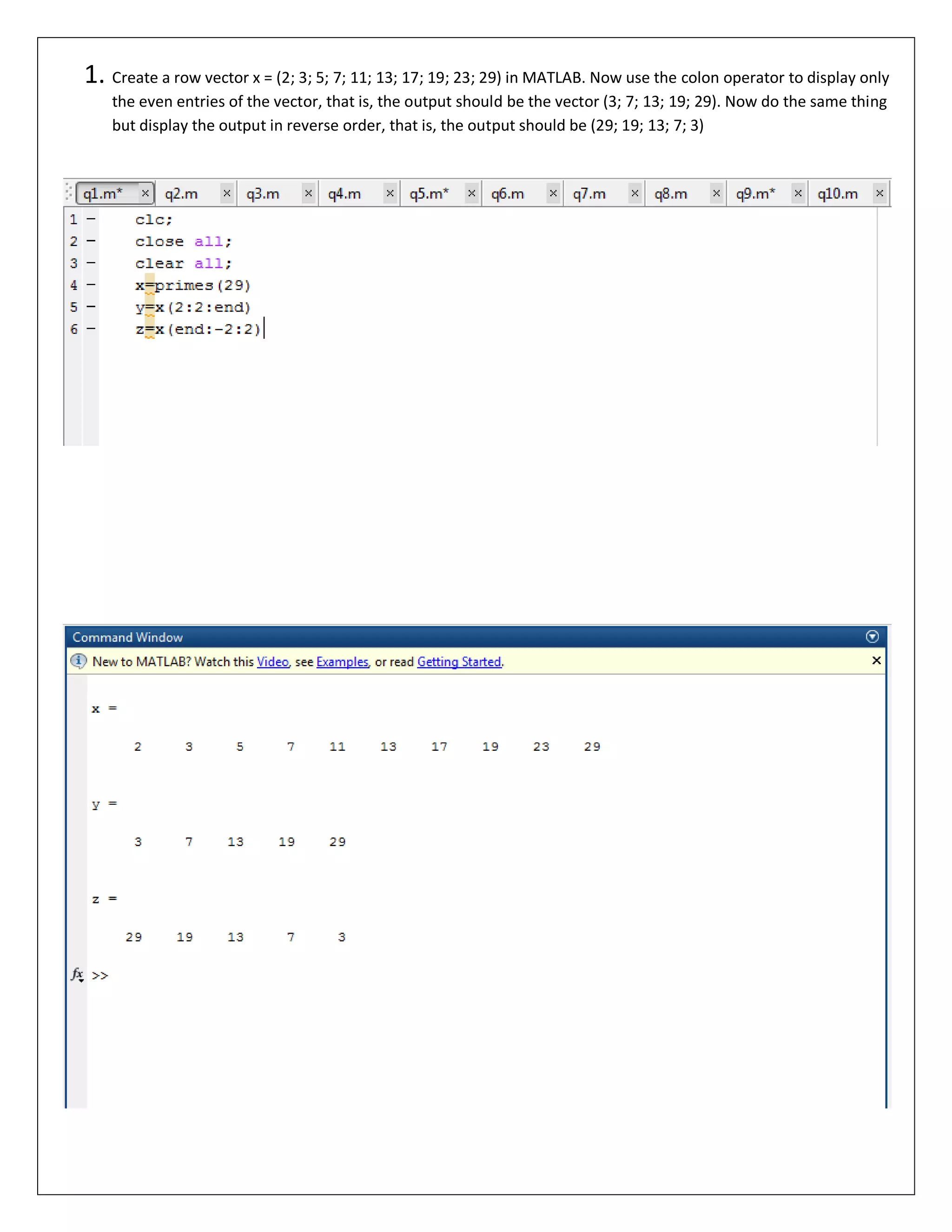Click value 23 in the x output
This screenshot has height=1232, width=952.
coord(541,747)
